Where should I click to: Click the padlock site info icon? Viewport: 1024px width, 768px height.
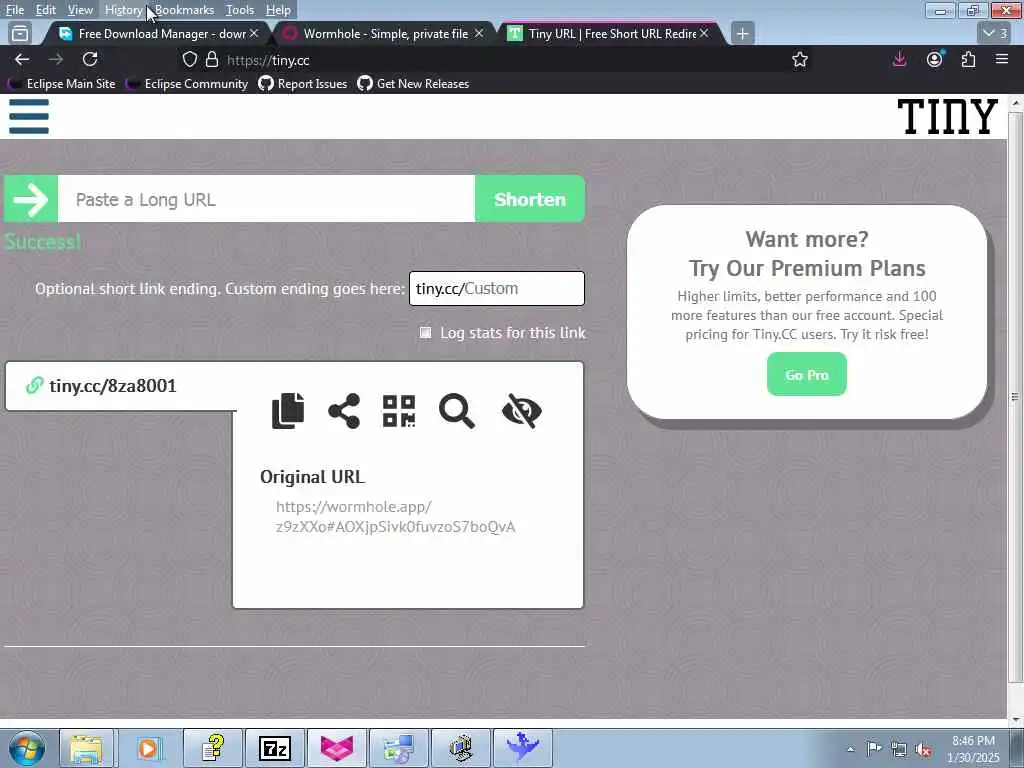point(212,59)
